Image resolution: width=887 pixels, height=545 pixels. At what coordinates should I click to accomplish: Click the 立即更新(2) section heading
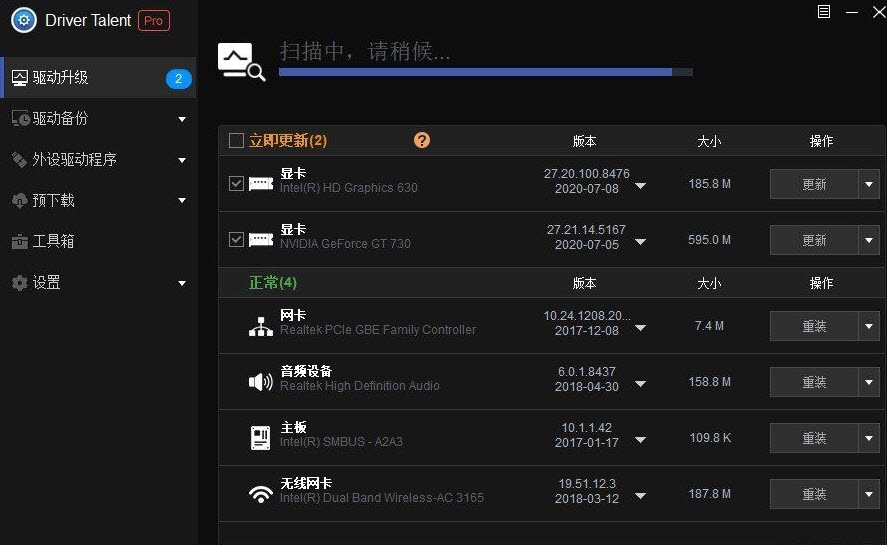[288, 140]
